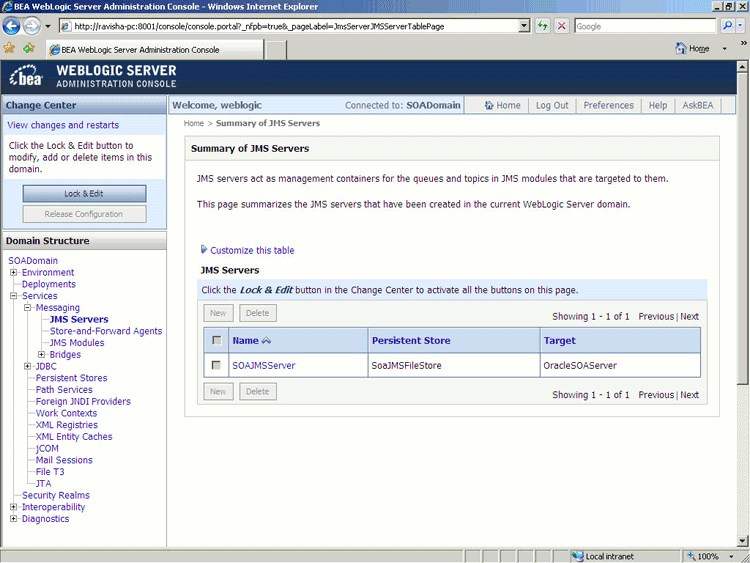This screenshot has width=750, height=563.
Task: Collapse the Messaging tree node
Action: coord(27,308)
